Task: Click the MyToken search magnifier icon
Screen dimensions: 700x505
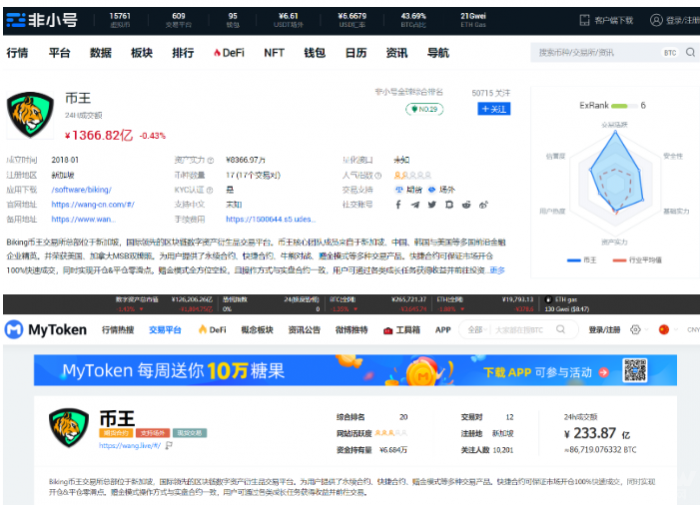Action: point(561,330)
